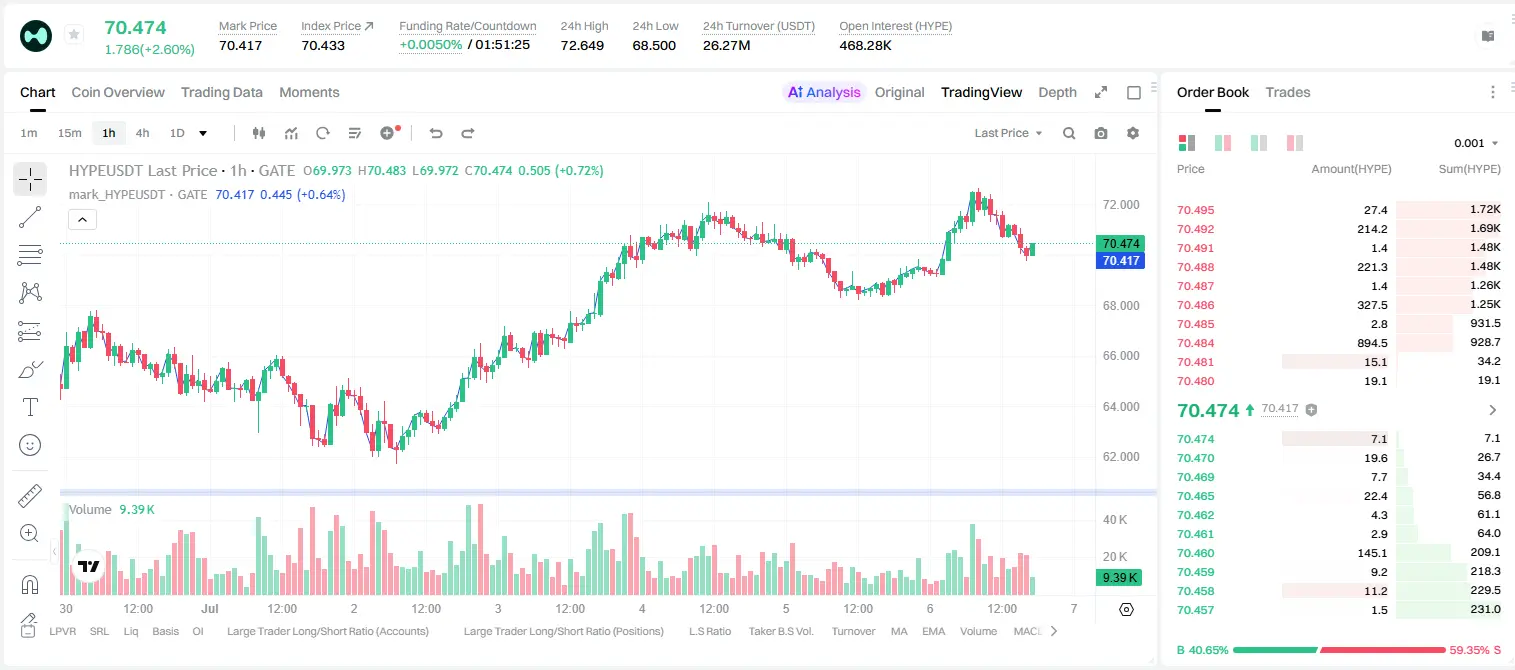The image size is (1515, 670).
Task: Add HYPE to favorites with the star
Action: point(74,35)
